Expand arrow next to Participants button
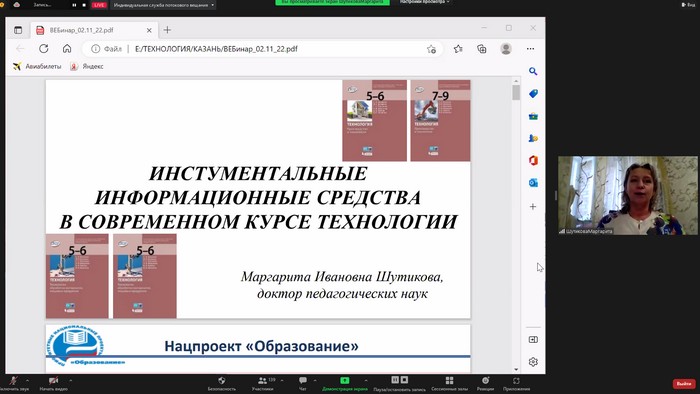 282,381
